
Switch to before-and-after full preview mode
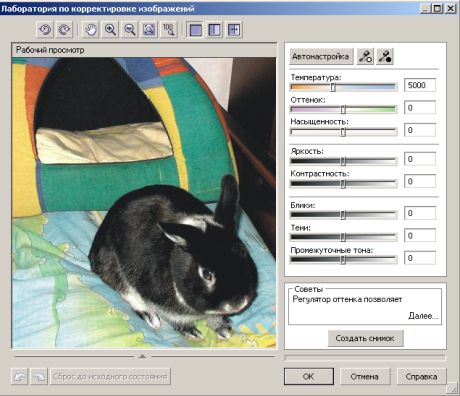tap(214, 30)
